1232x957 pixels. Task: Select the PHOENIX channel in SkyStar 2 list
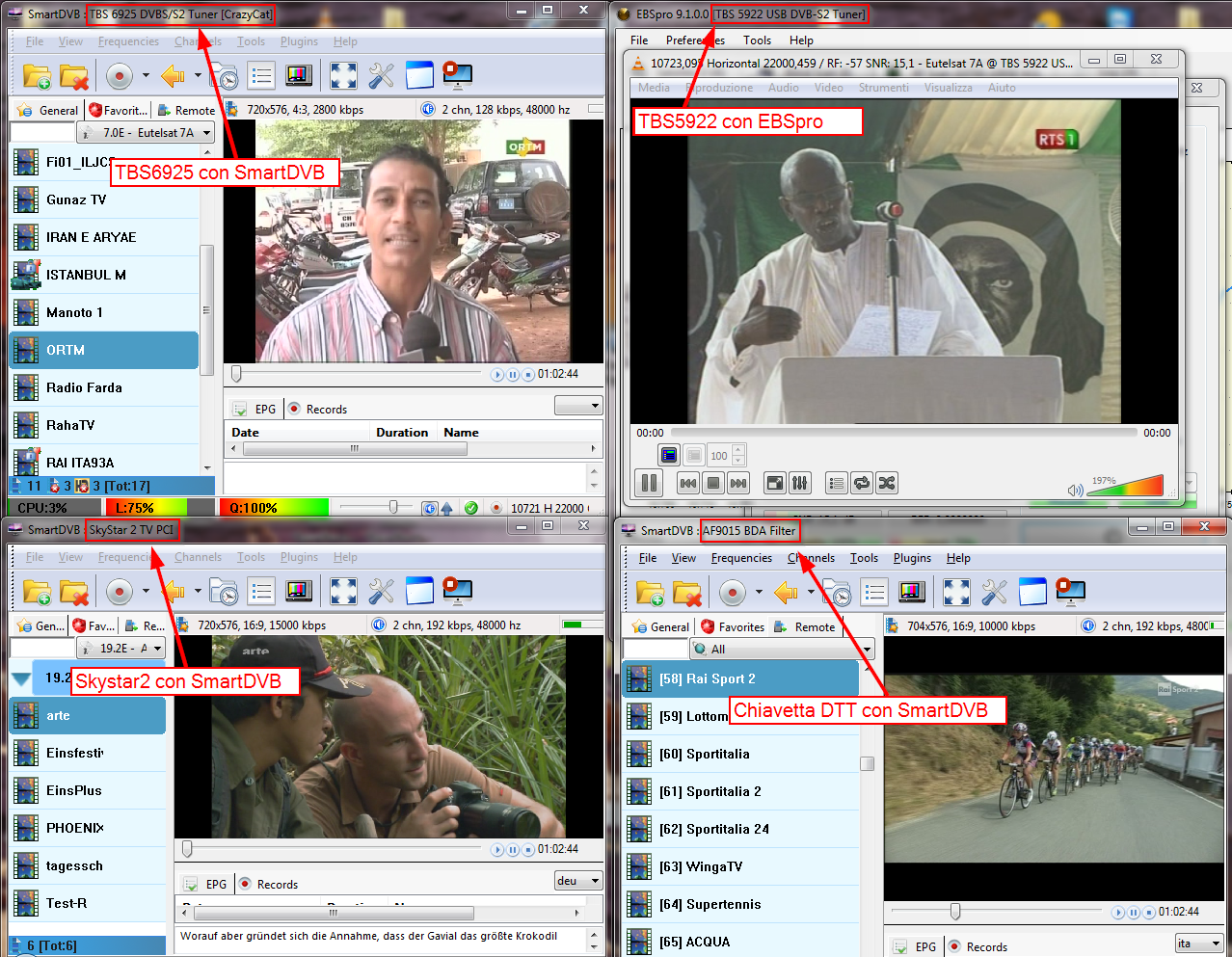pos(88,828)
